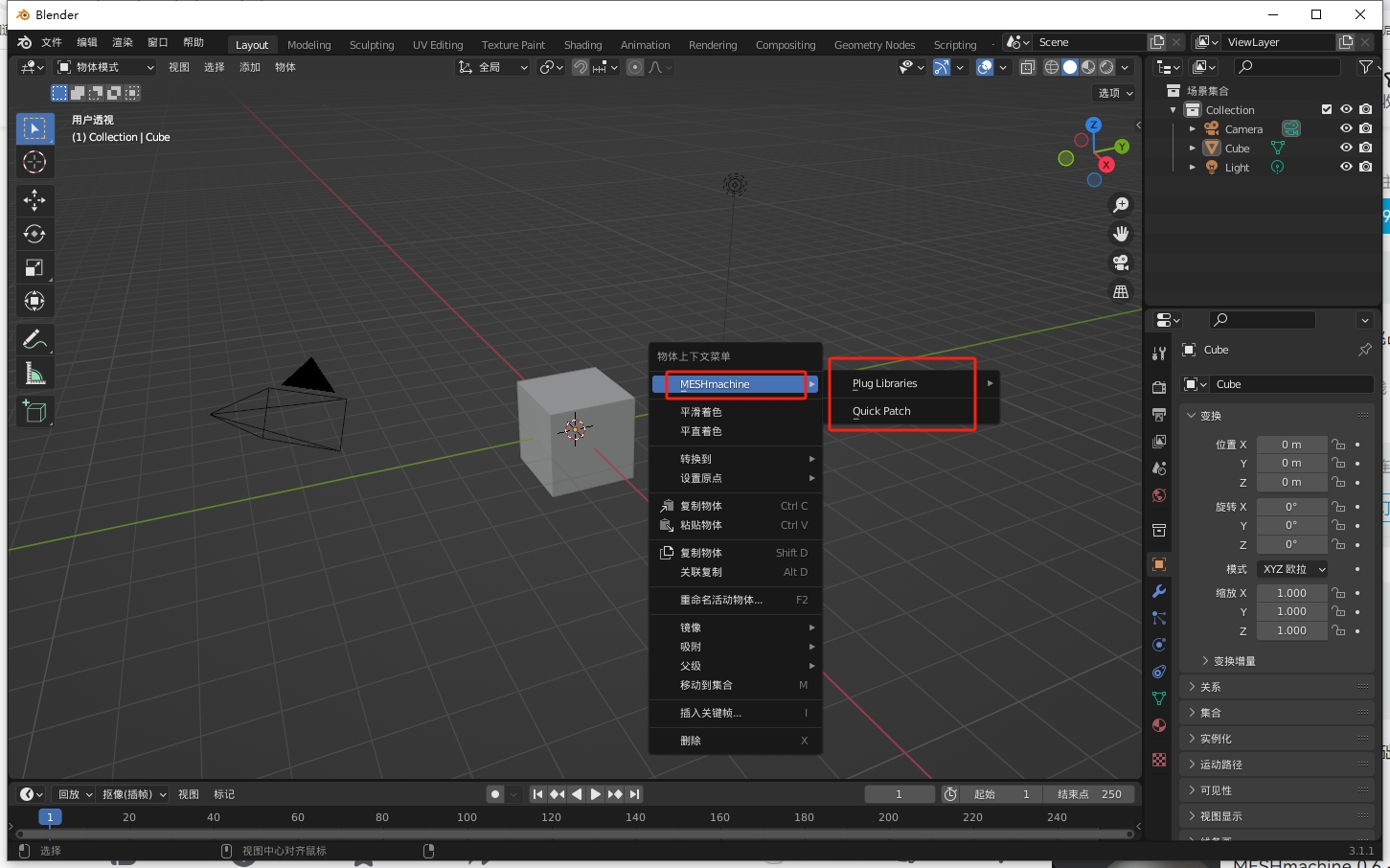The width and height of the screenshot is (1390, 868).
Task: Click the play animation button
Action: click(595, 794)
